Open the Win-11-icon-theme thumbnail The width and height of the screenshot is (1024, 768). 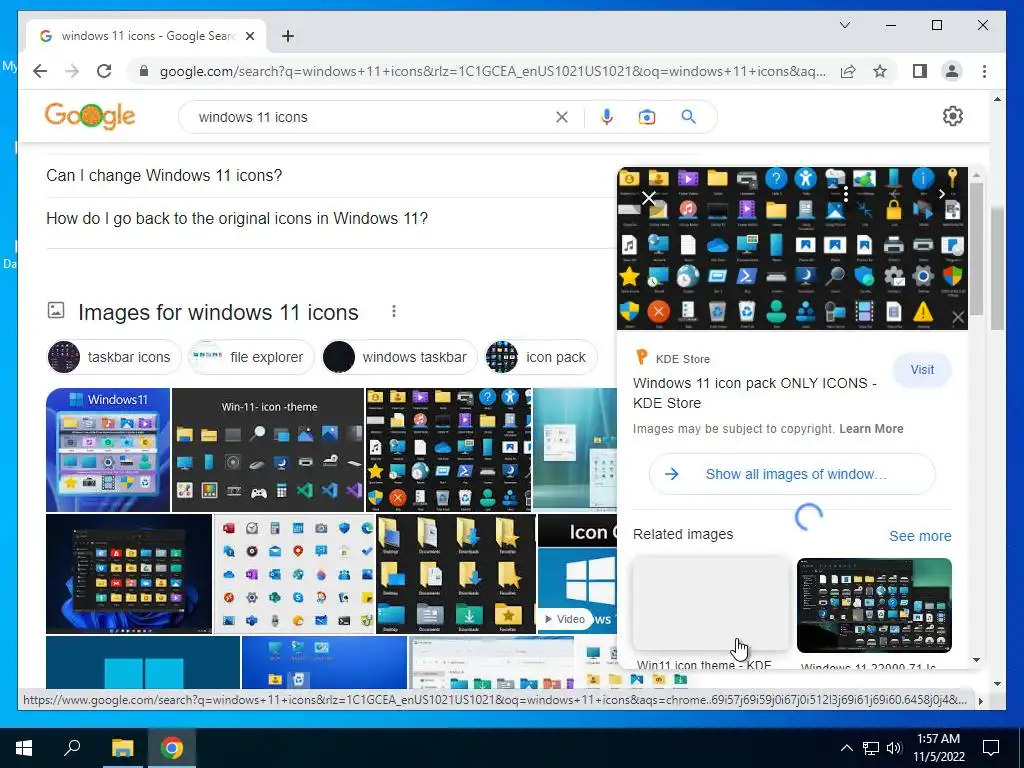(268, 449)
